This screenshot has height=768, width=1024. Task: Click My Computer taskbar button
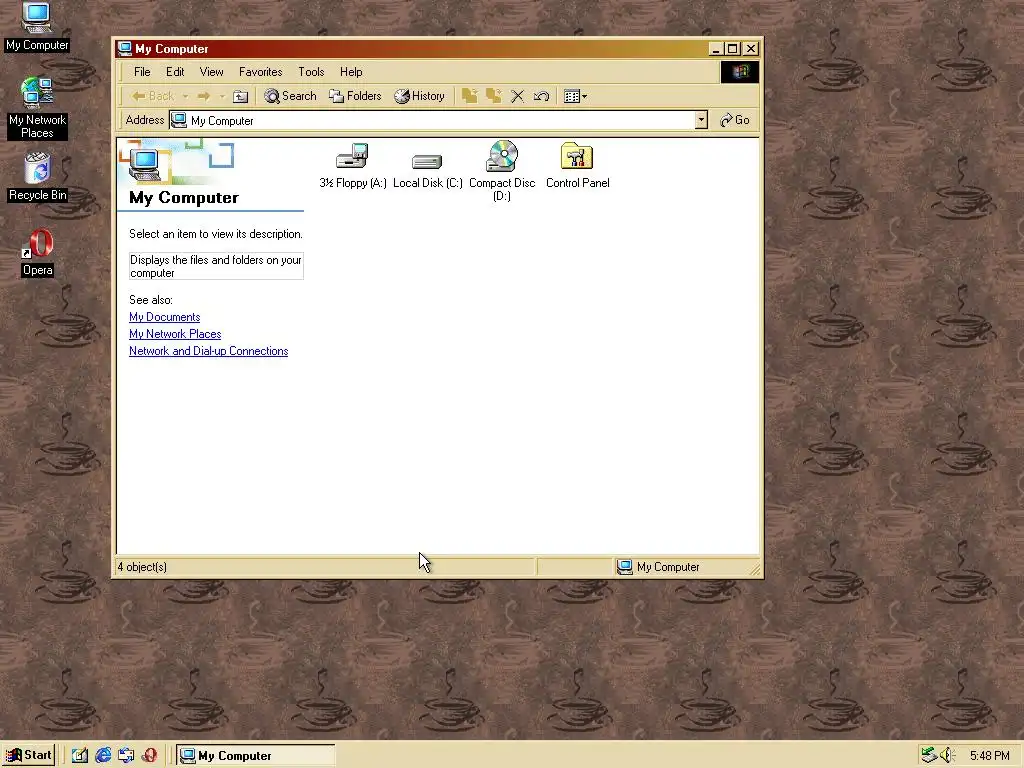point(256,756)
